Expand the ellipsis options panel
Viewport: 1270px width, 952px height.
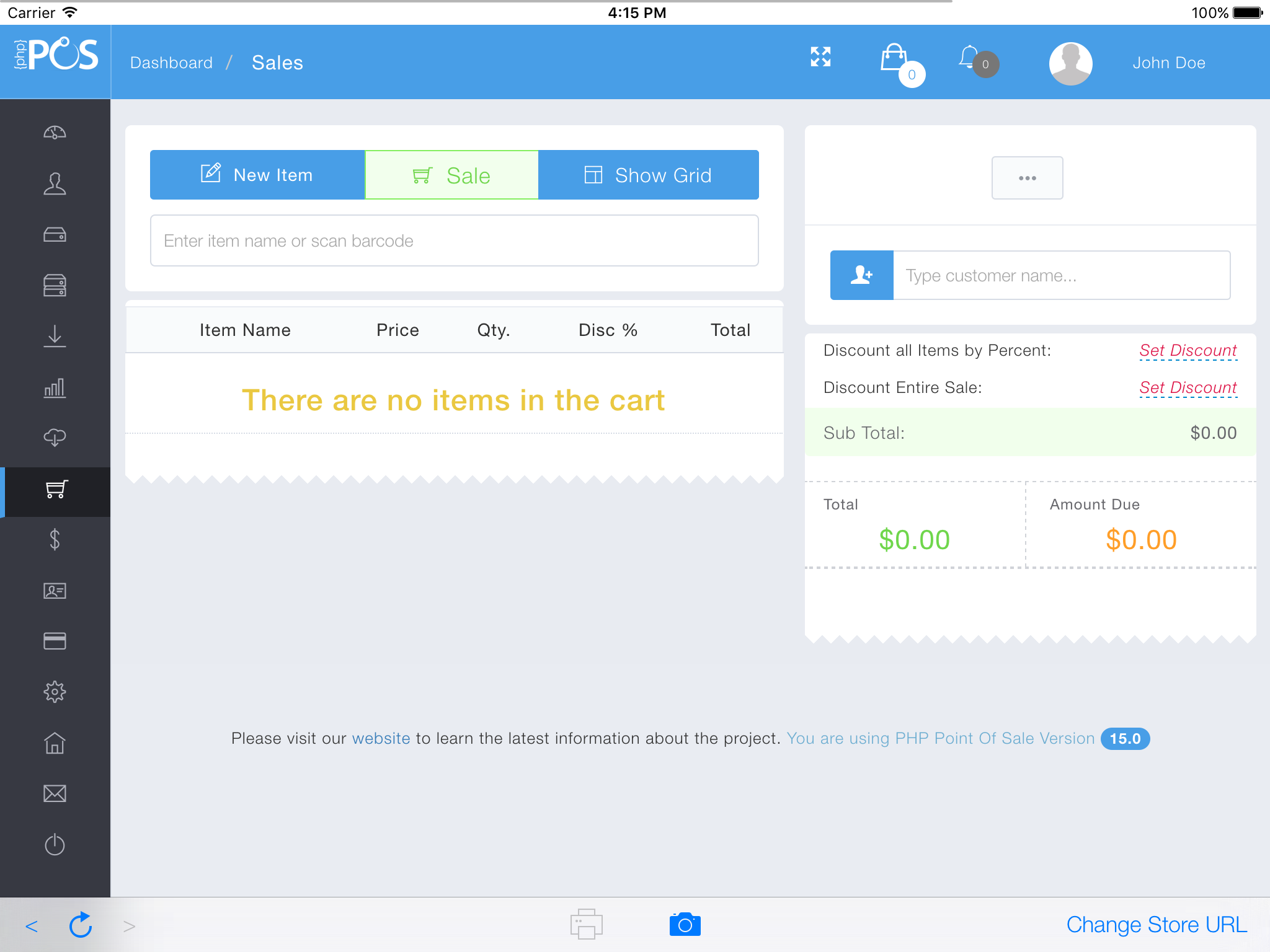pyautogui.click(x=1028, y=178)
